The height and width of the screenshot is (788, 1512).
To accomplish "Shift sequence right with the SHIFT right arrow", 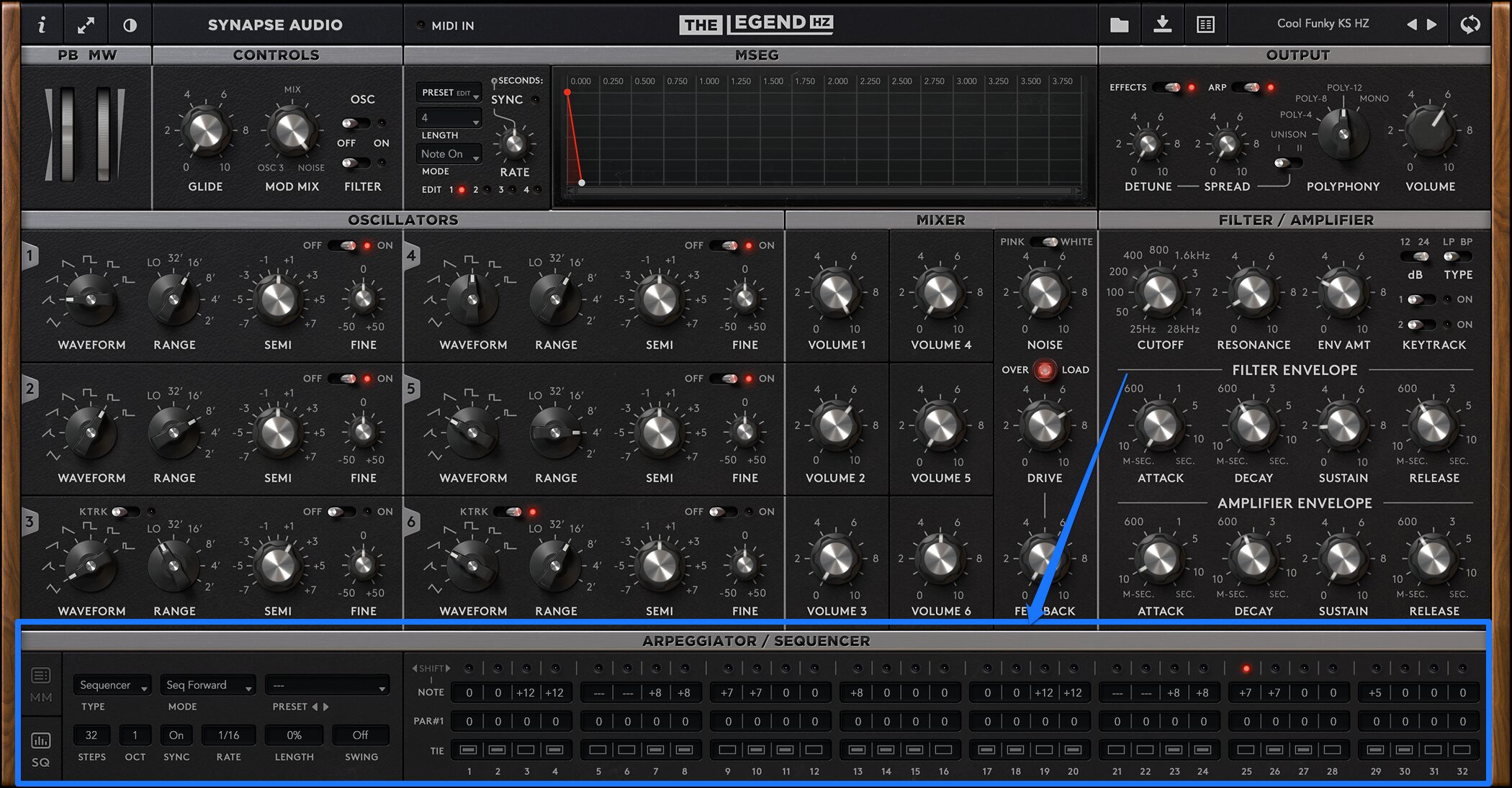I will click(449, 669).
